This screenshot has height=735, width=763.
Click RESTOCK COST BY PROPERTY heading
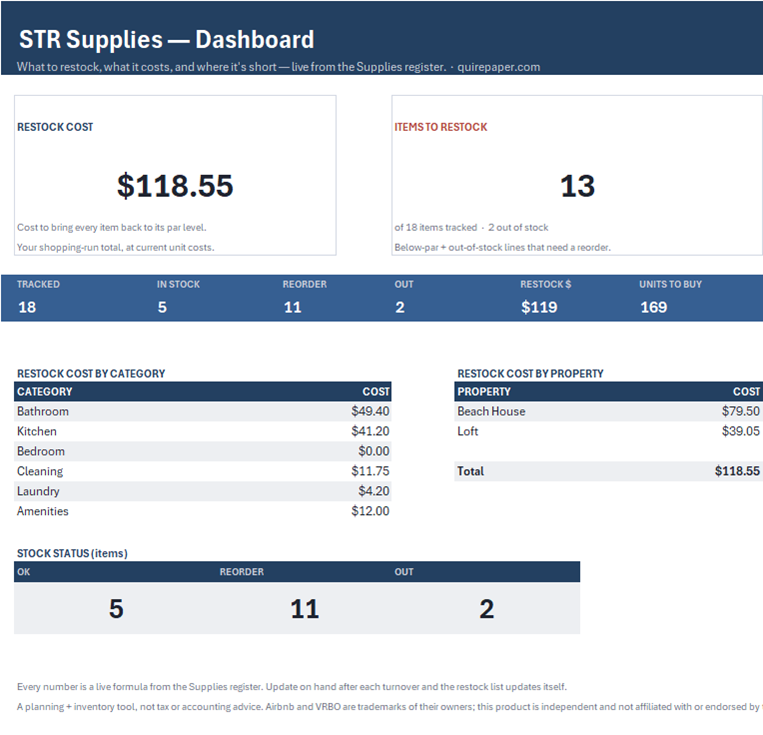(x=530, y=374)
